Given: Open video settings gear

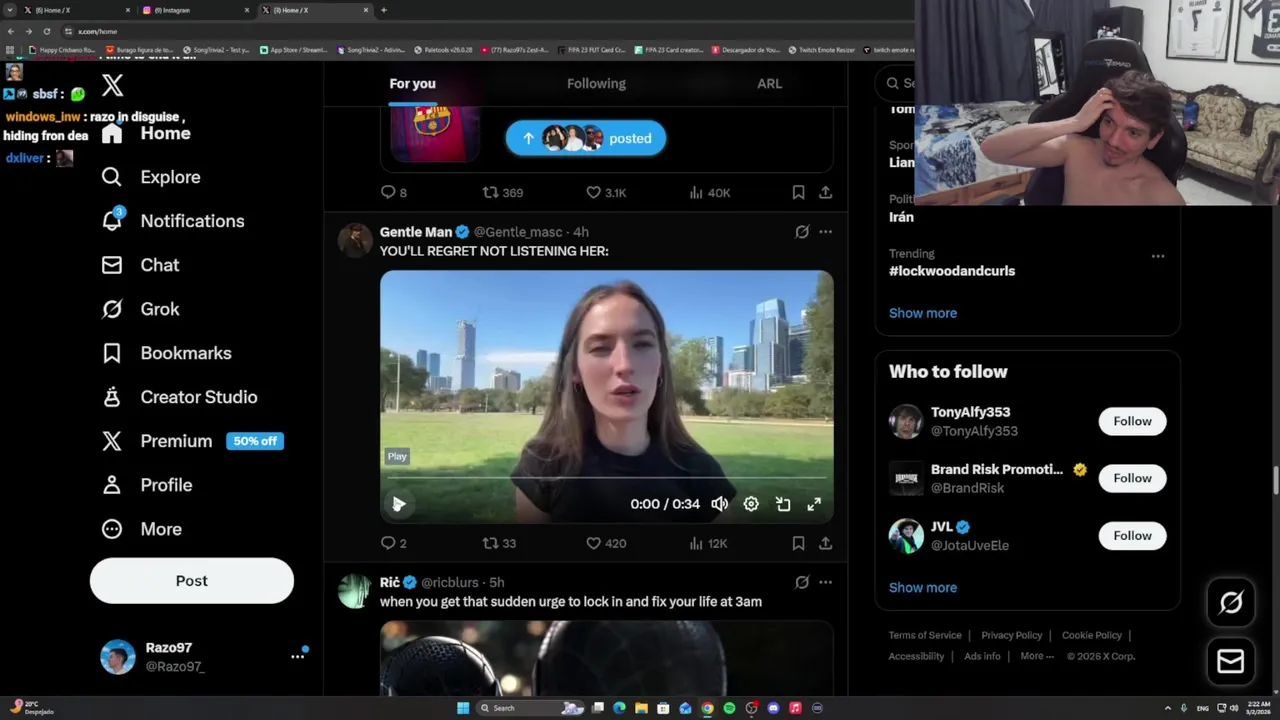Looking at the screenshot, I should pos(751,504).
